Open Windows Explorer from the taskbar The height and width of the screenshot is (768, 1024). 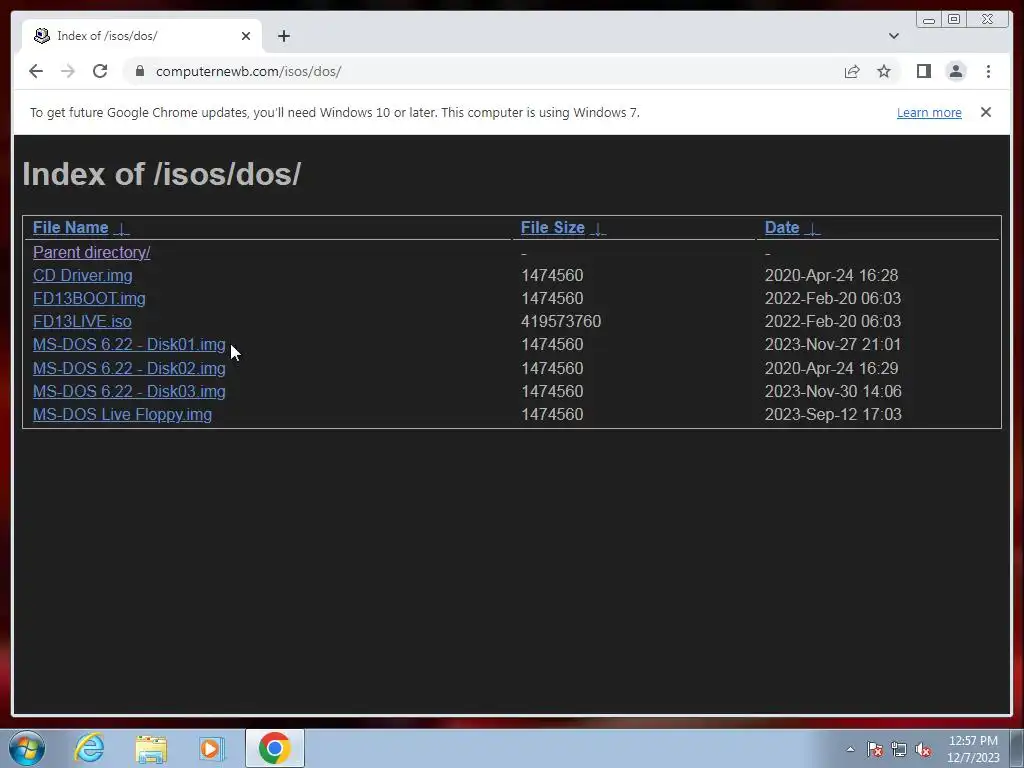tap(151, 749)
